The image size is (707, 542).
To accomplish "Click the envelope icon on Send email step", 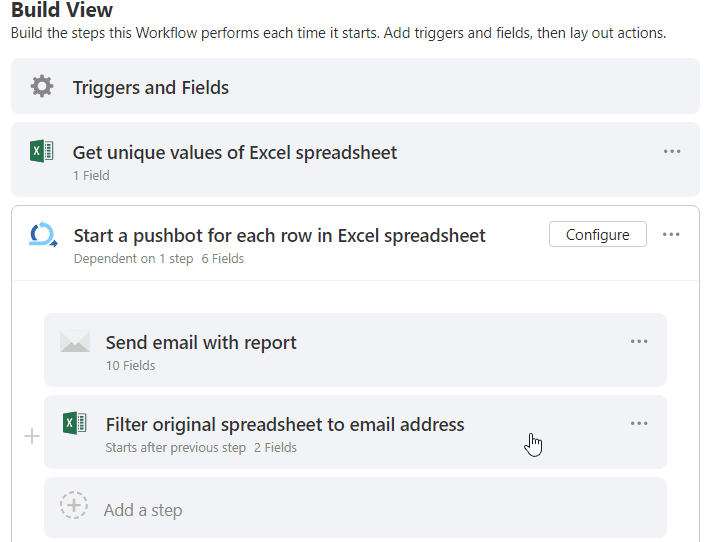I will pyautogui.click(x=75, y=341).
